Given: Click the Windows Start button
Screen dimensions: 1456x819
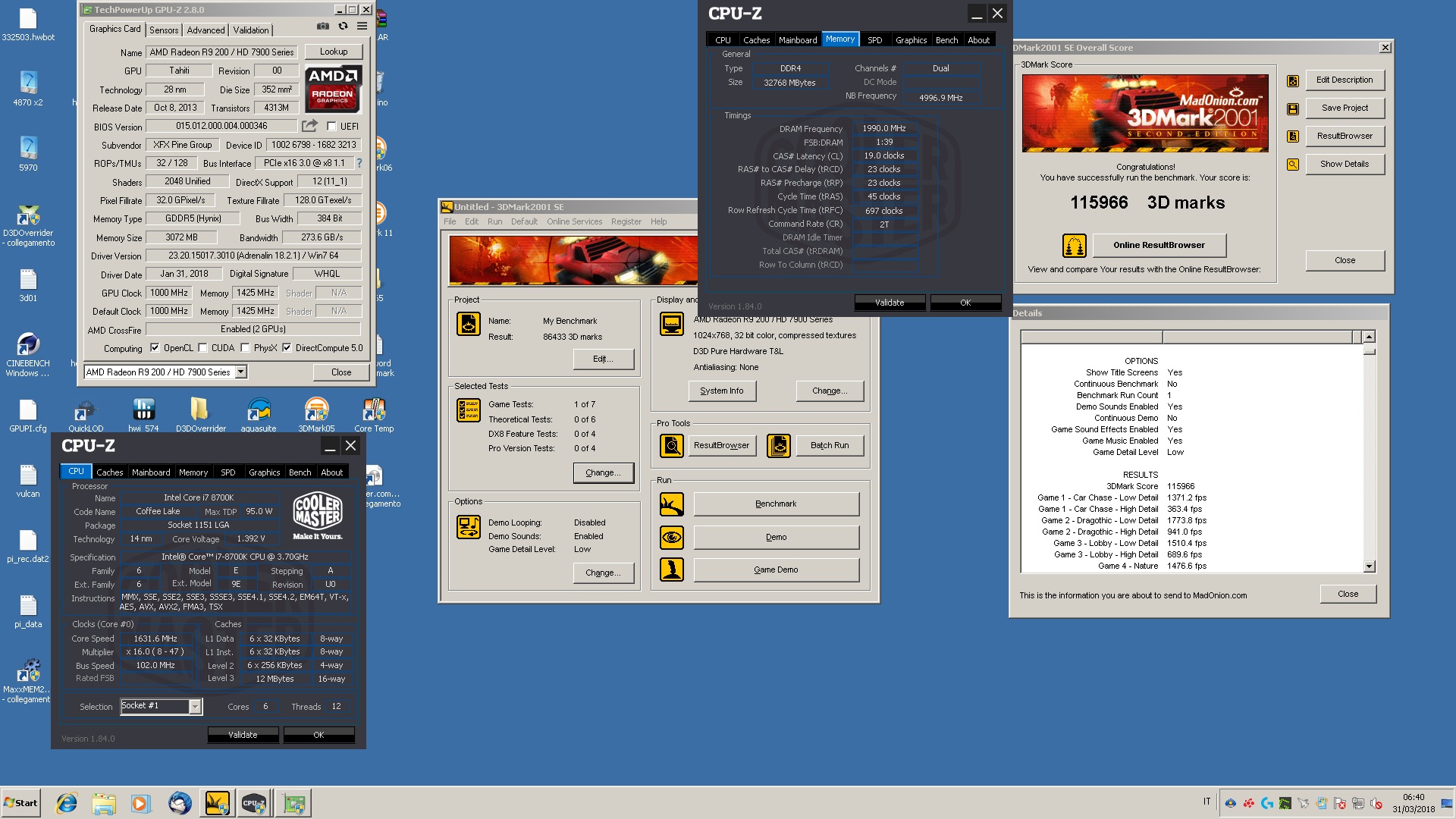Looking at the screenshot, I should click(20, 803).
